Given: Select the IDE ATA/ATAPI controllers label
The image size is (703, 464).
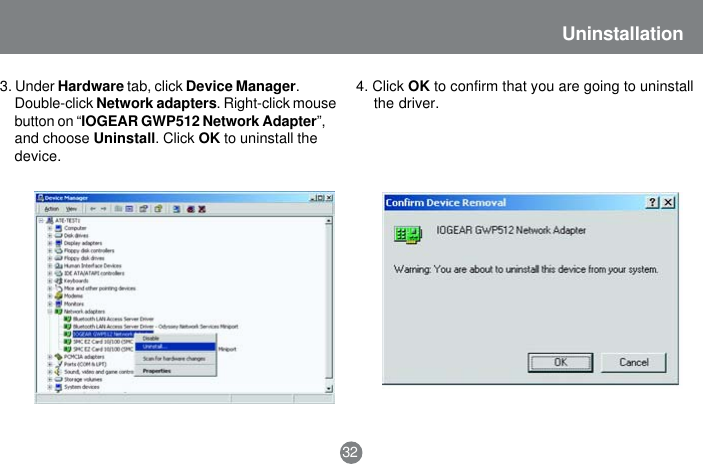Looking at the screenshot, I should click(x=94, y=273).
